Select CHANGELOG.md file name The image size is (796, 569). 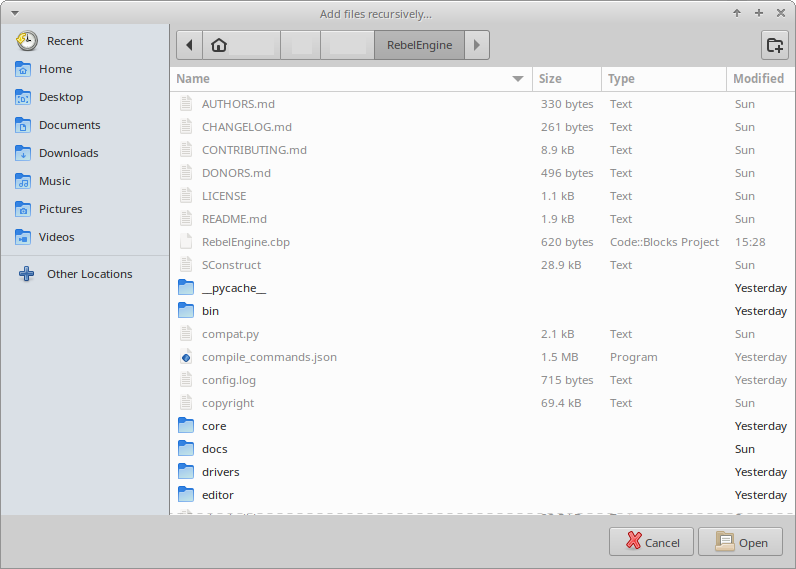[x=247, y=127]
